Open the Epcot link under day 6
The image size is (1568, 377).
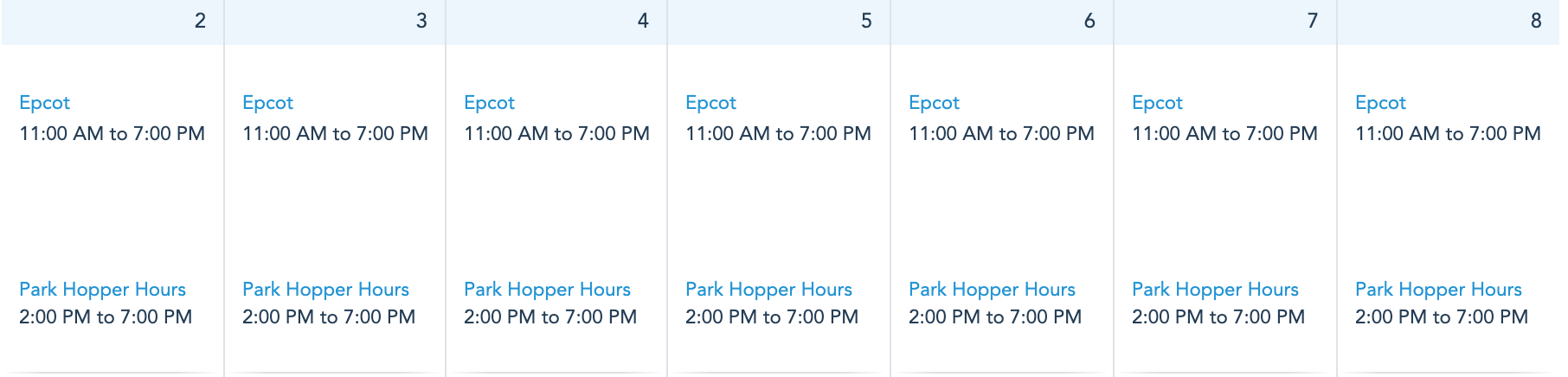click(x=934, y=103)
